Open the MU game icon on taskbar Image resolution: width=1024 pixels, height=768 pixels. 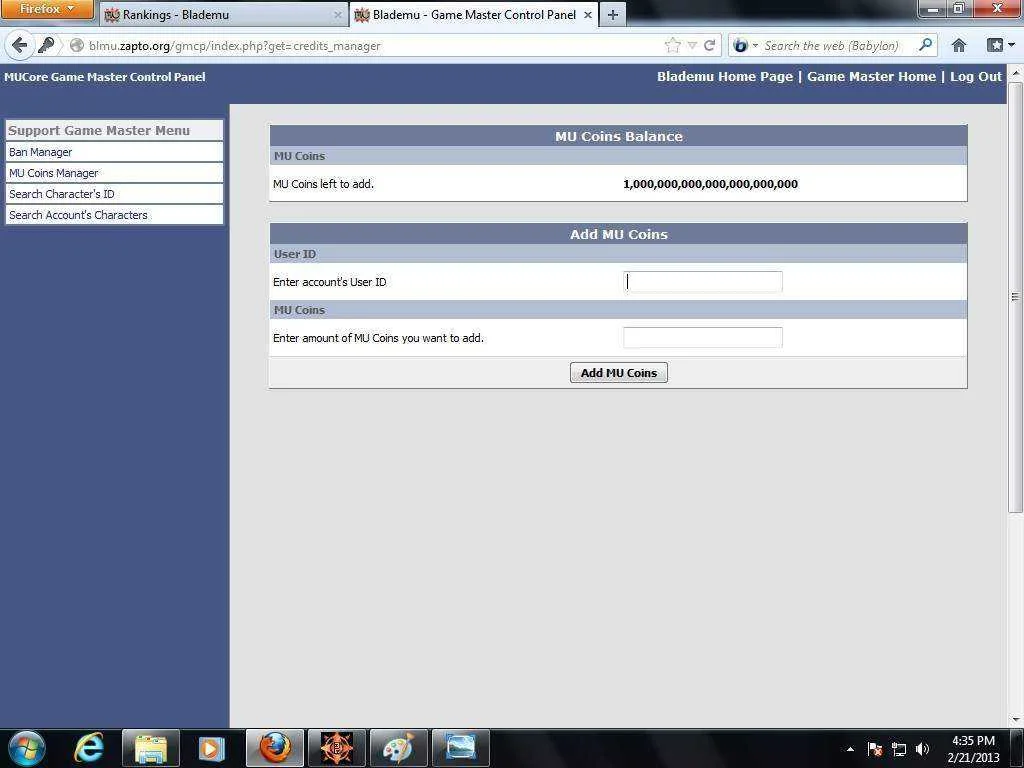(x=337, y=748)
